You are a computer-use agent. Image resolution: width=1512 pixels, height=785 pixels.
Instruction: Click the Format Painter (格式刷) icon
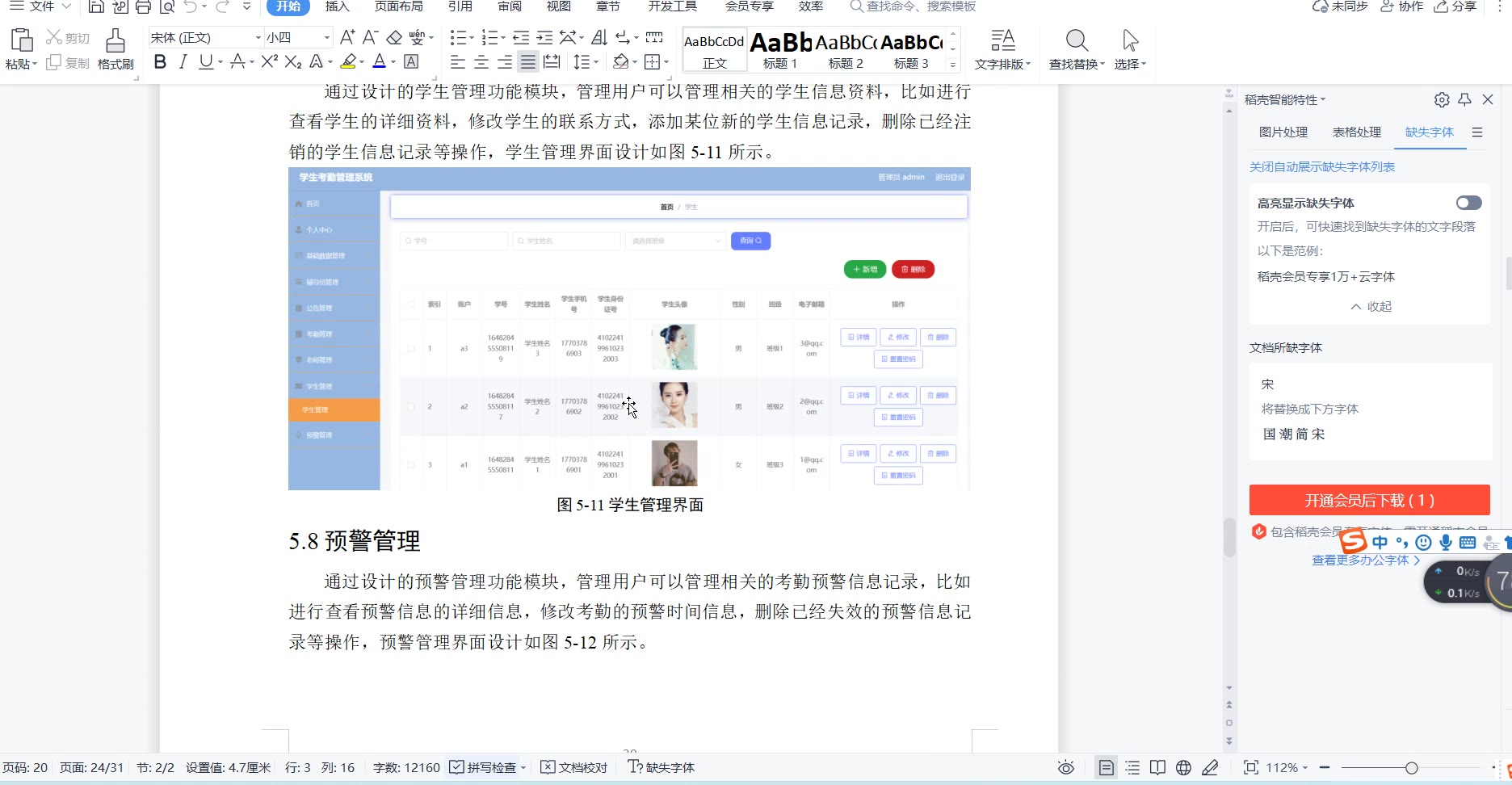(x=115, y=42)
